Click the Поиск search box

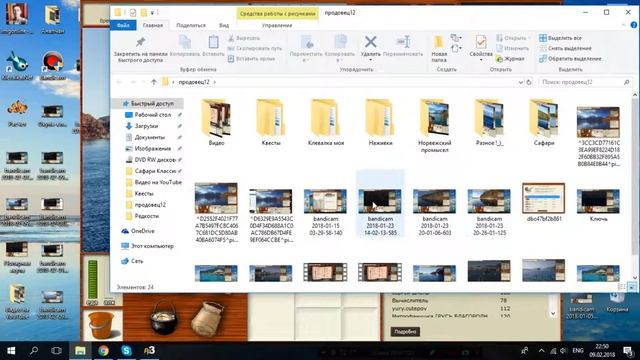585,82
